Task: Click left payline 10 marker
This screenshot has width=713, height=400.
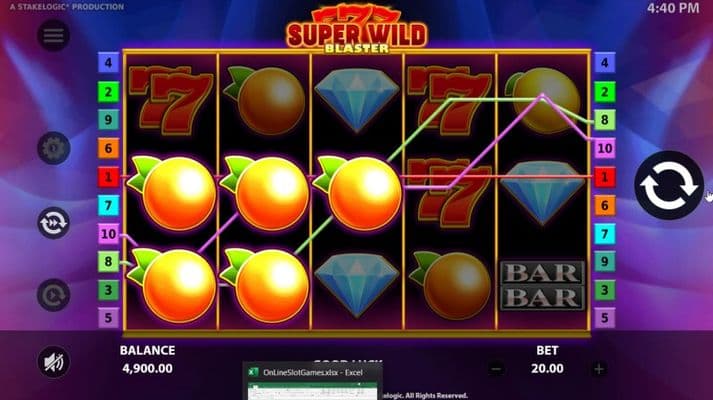Action: (108, 234)
